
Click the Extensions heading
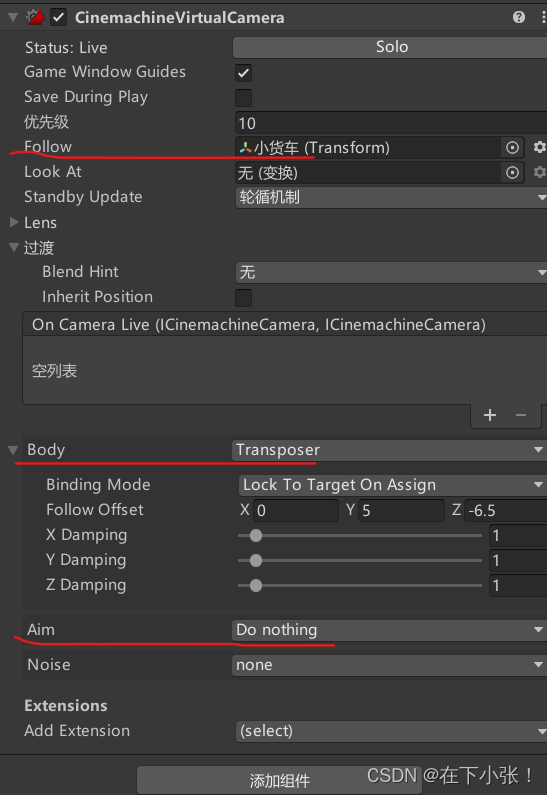pos(66,706)
